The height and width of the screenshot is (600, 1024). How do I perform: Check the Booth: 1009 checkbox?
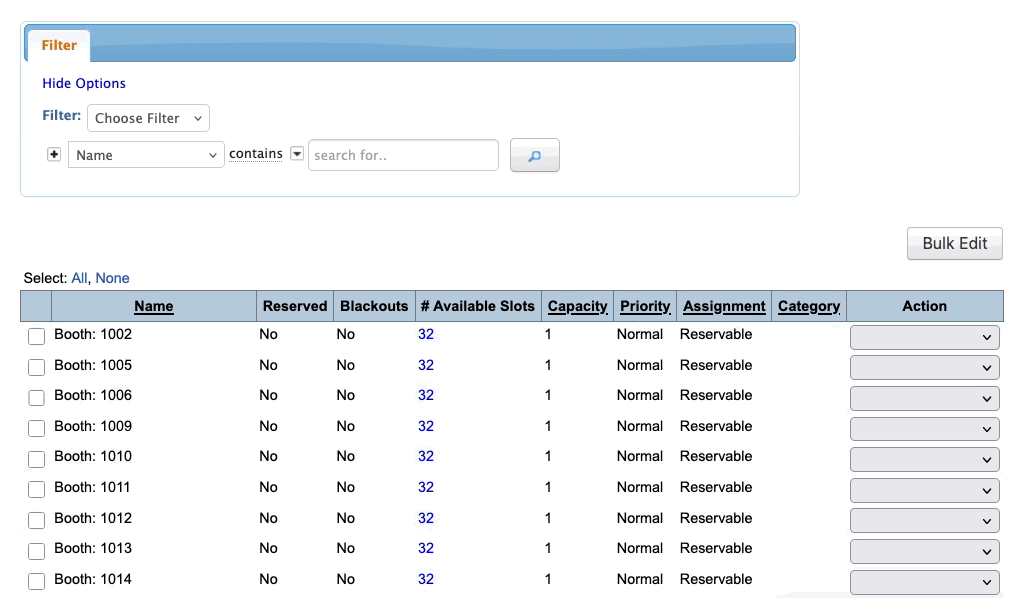click(x=37, y=428)
